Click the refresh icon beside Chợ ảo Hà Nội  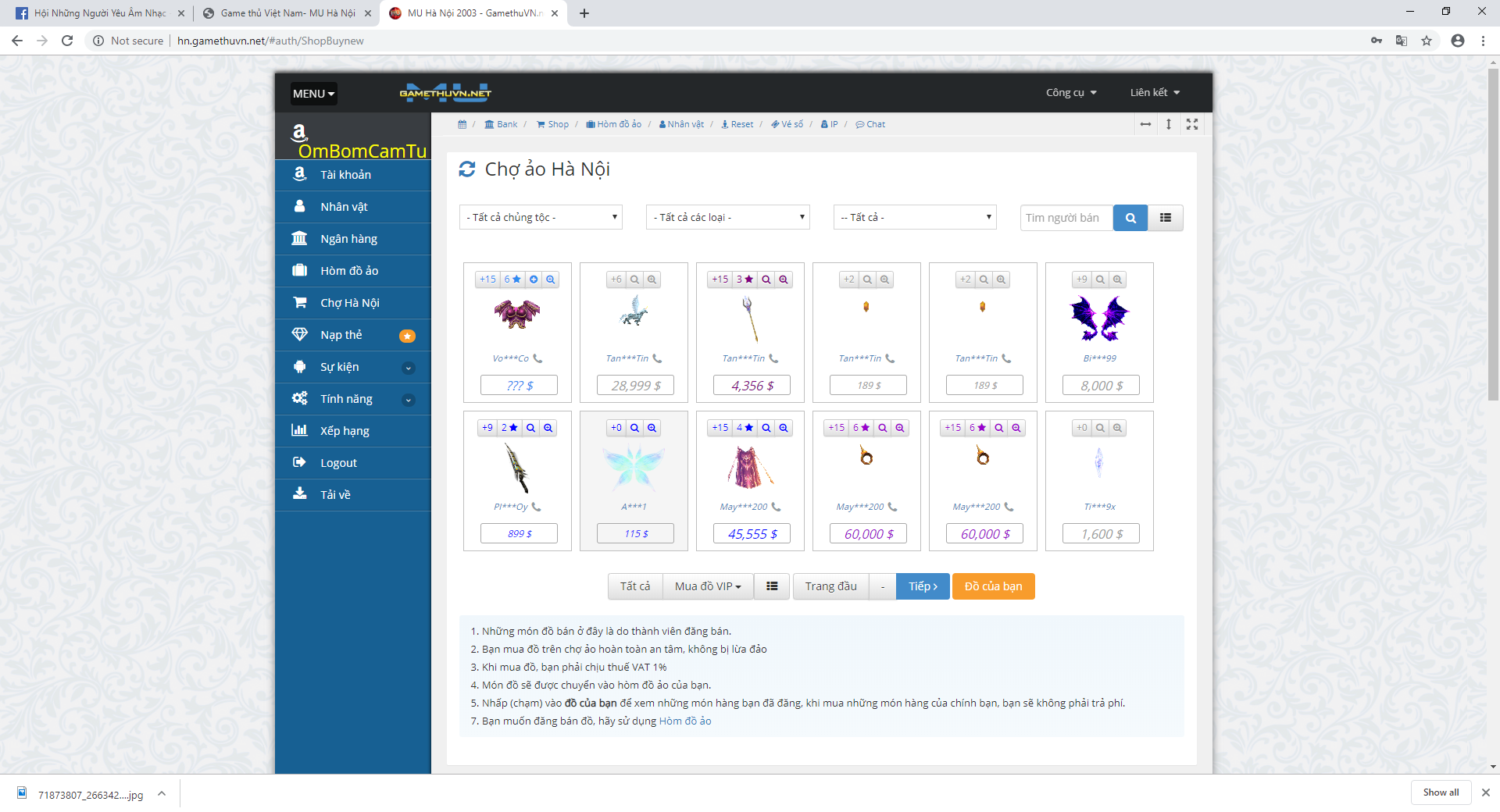click(466, 169)
